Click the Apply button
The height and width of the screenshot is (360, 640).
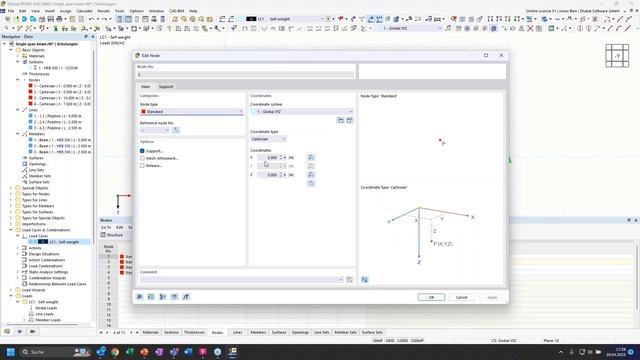click(492, 297)
